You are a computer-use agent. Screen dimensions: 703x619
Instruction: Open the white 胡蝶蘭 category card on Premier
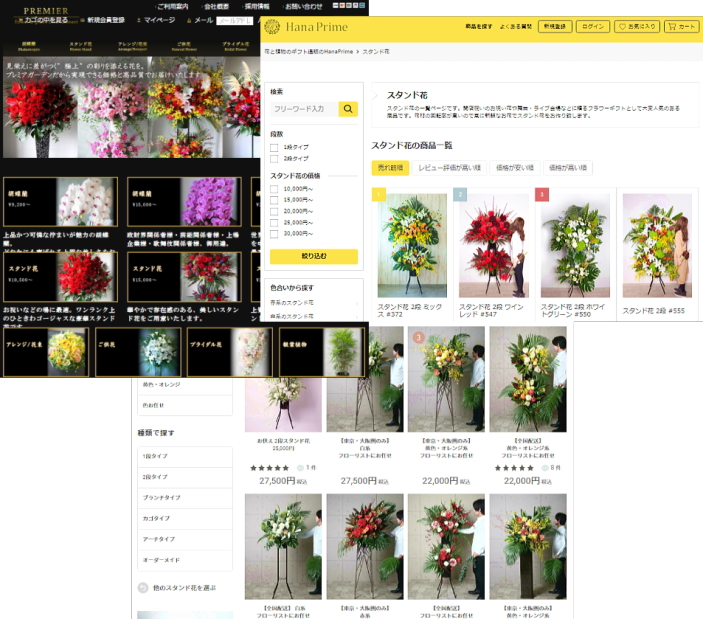click(x=61, y=202)
